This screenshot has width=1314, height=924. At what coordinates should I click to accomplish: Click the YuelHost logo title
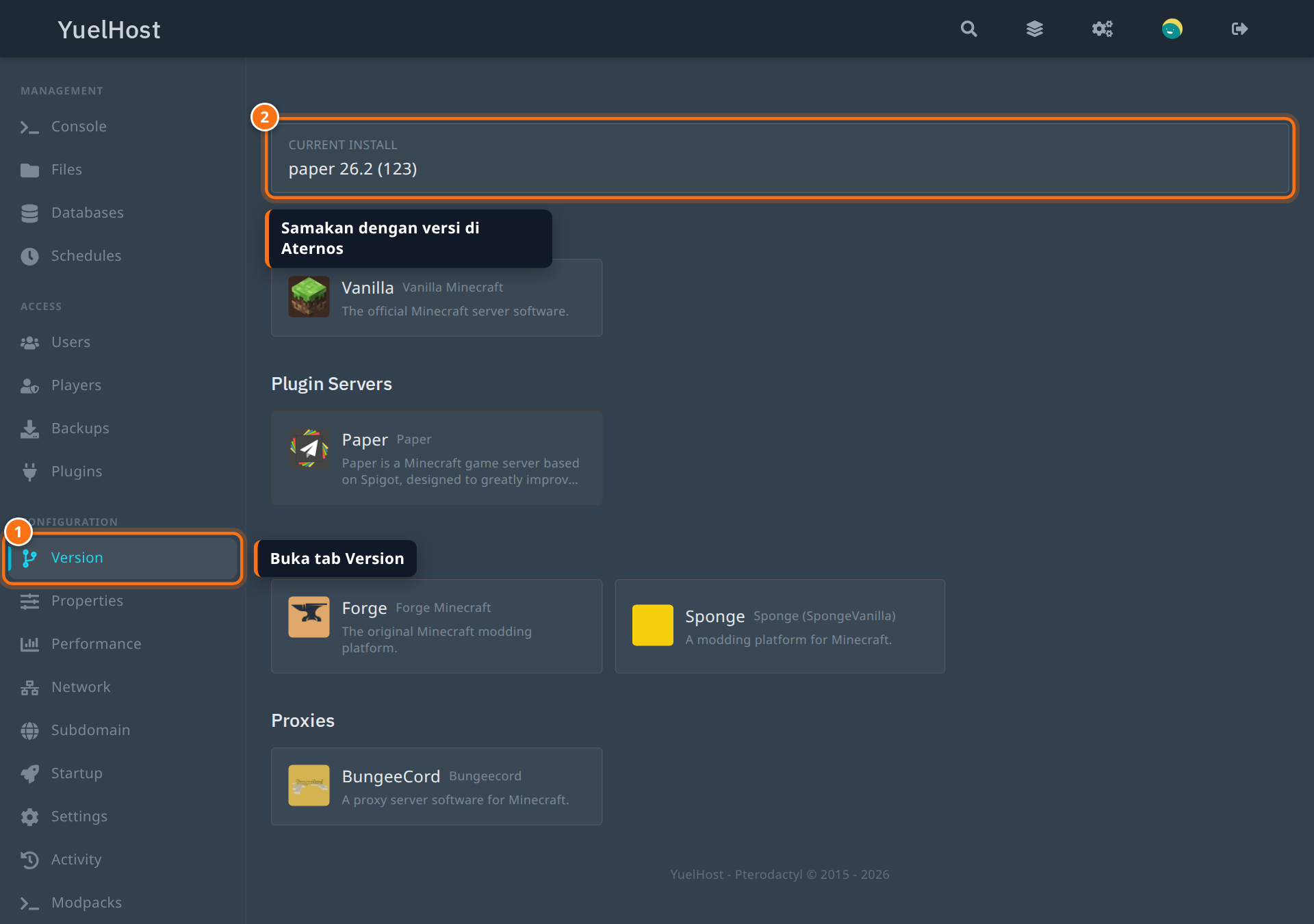[109, 29]
